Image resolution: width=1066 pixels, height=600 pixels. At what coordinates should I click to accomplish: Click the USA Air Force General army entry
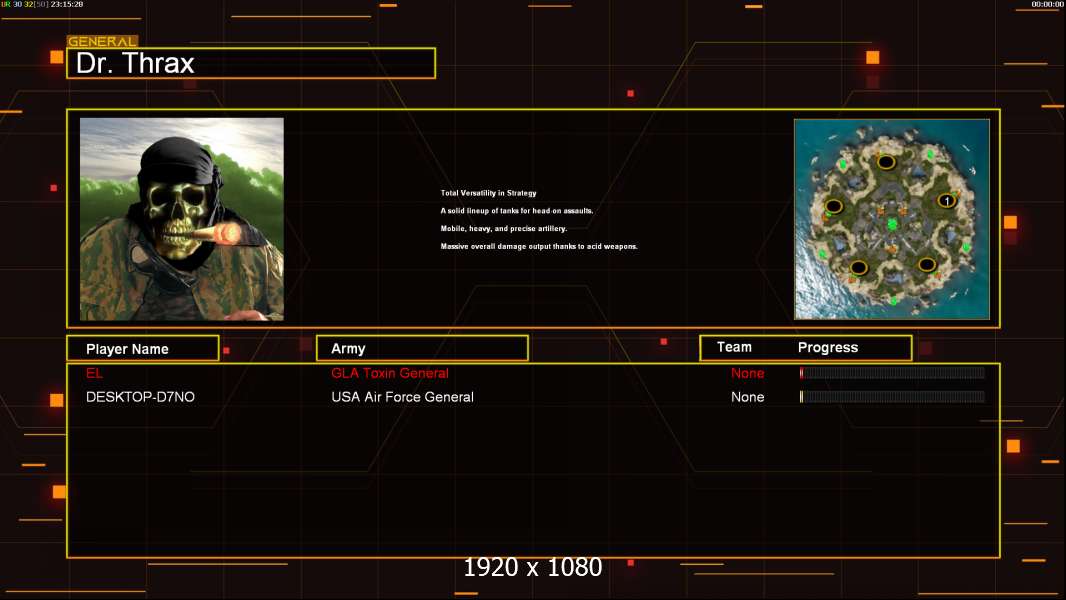click(402, 397)
